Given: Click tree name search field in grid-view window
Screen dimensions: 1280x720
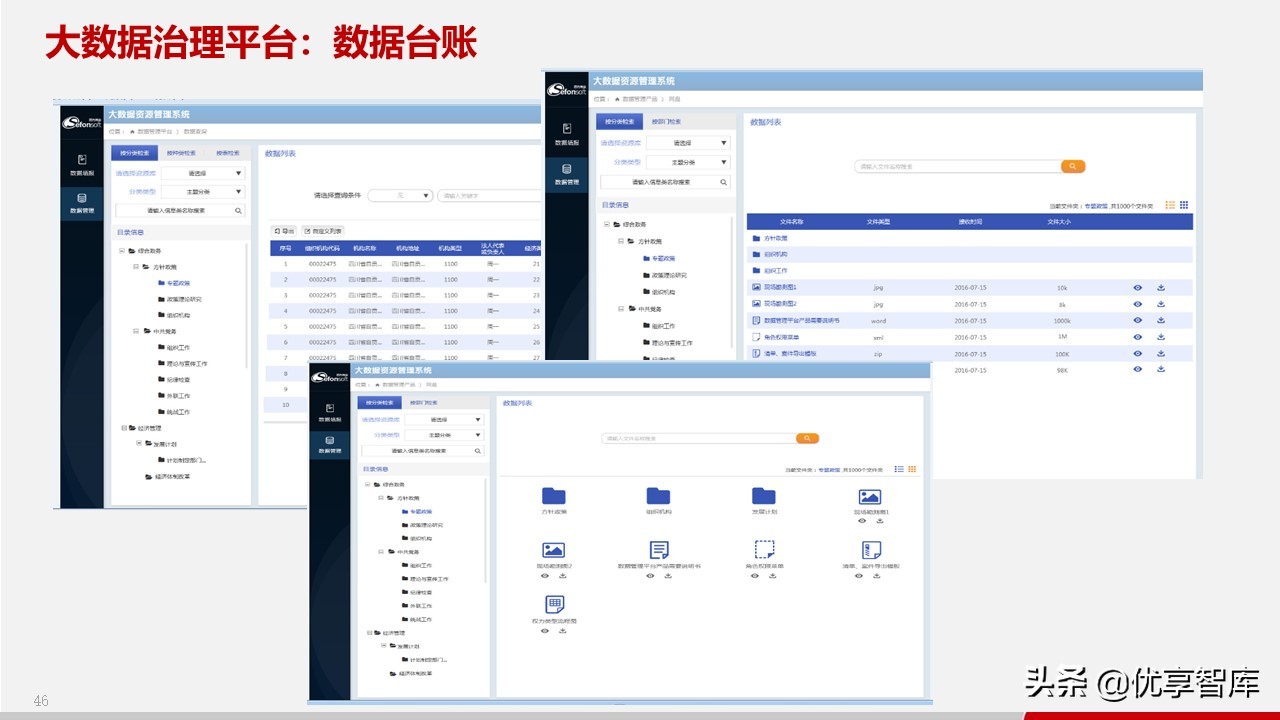Looking at the screenshot, I should [x=422, y=451].
